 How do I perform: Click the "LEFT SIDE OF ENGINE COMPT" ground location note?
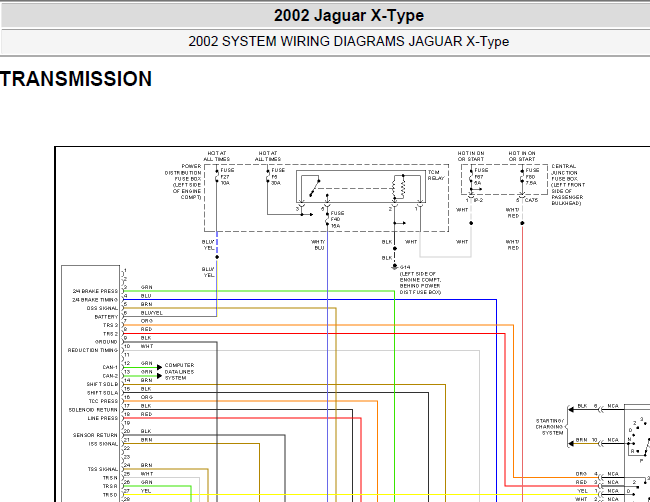[420, 283]
